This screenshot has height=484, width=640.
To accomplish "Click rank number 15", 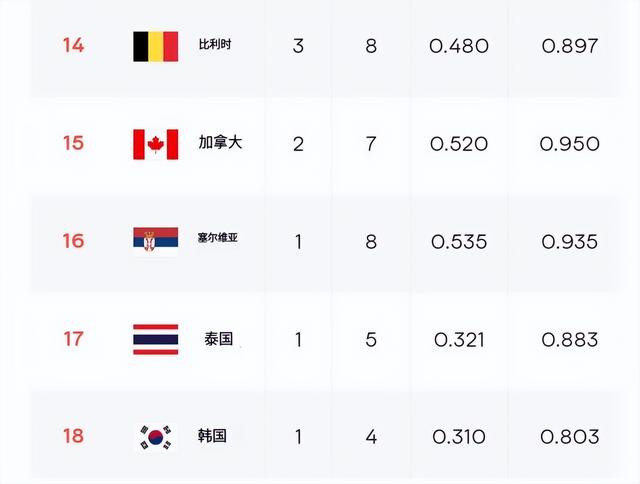I will pos(73,143).
